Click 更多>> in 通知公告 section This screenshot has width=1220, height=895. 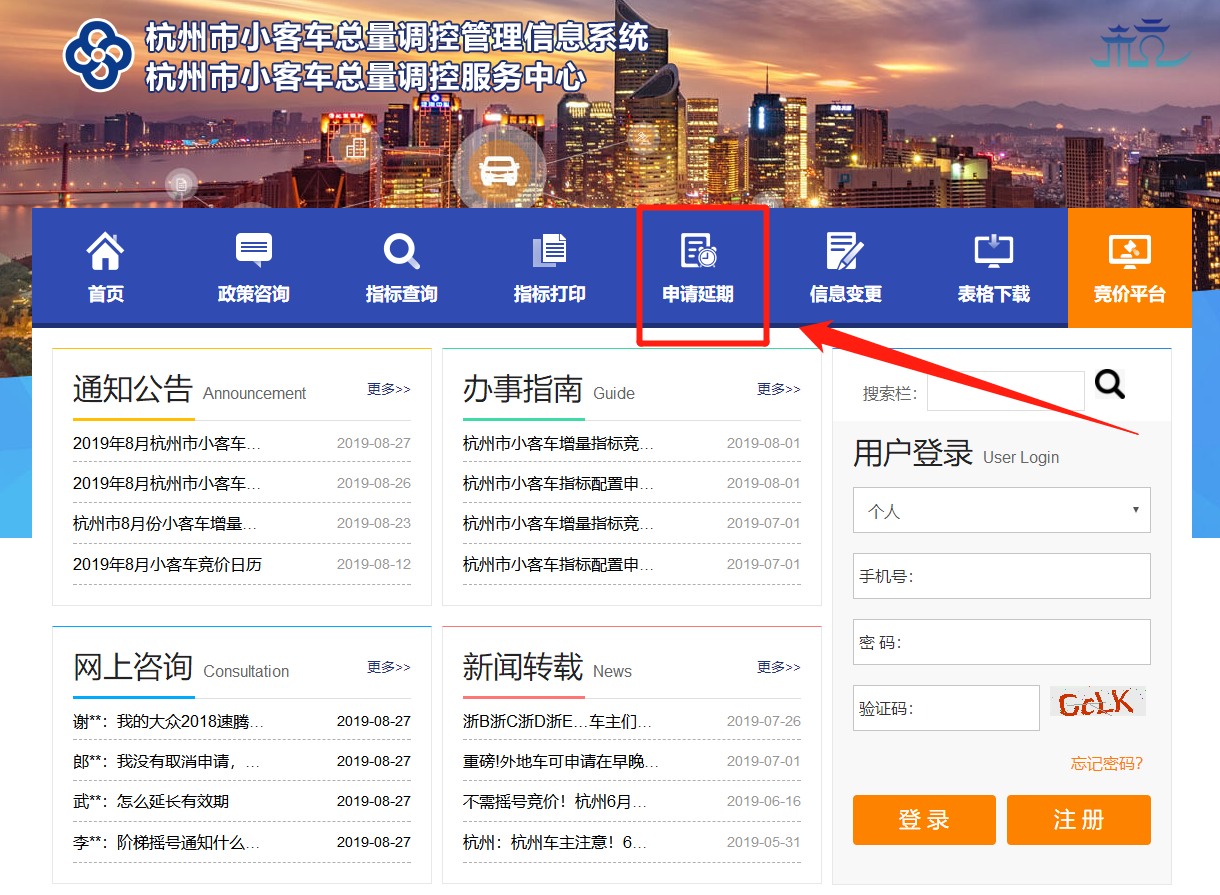pos(389,389)
